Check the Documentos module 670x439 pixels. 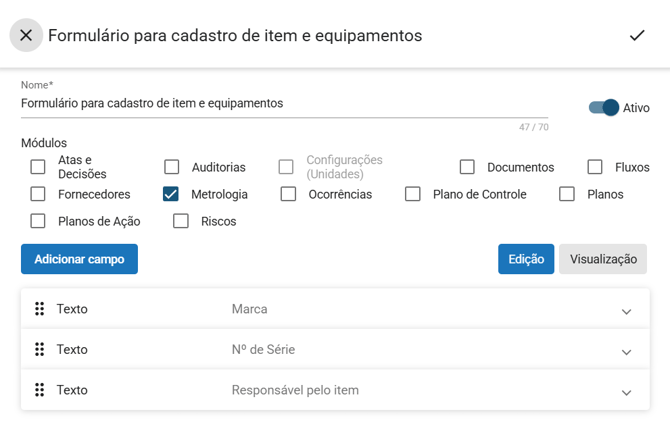coord(467,167)
